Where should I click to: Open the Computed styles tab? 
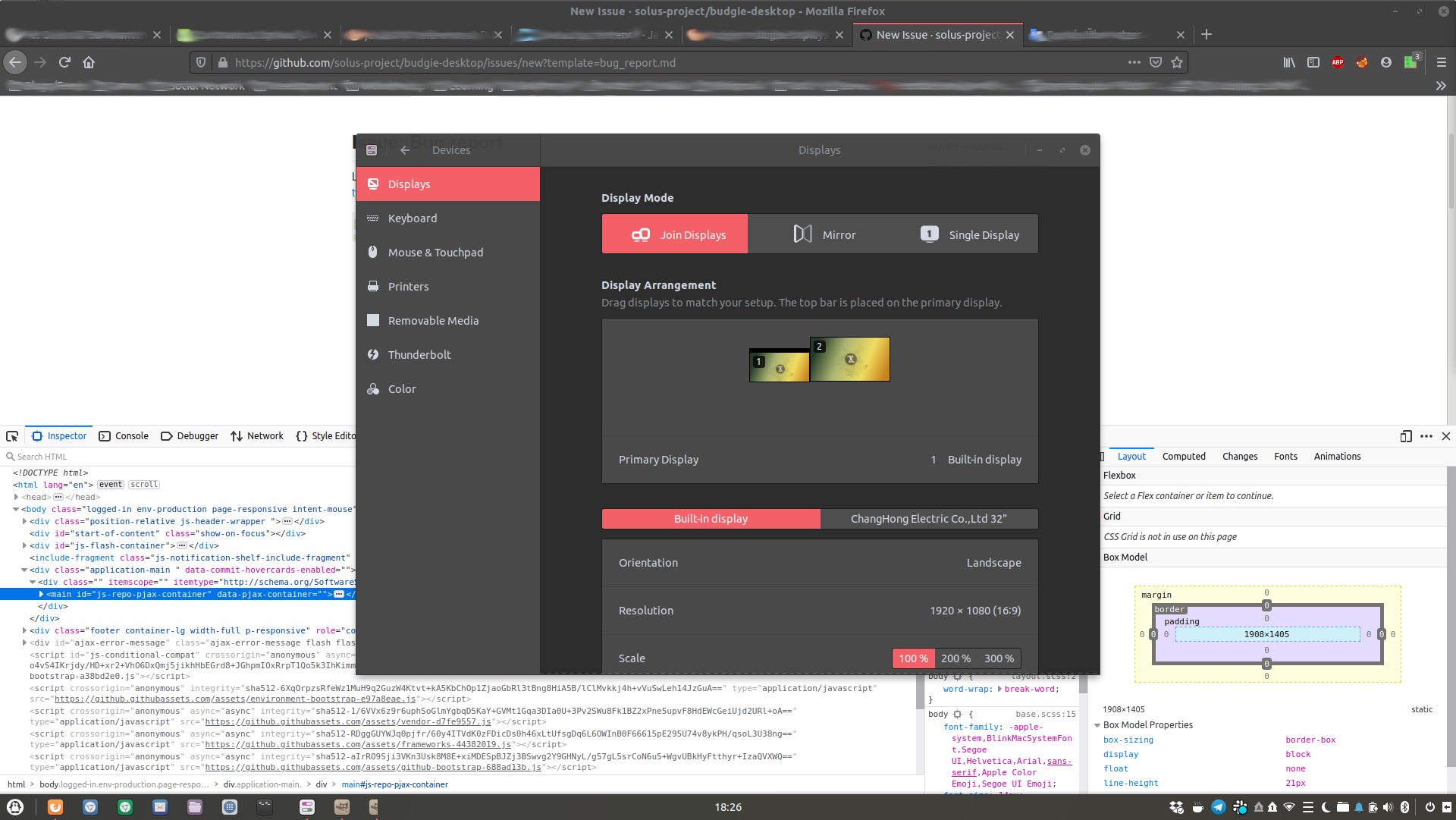[x=1184, y=456]
